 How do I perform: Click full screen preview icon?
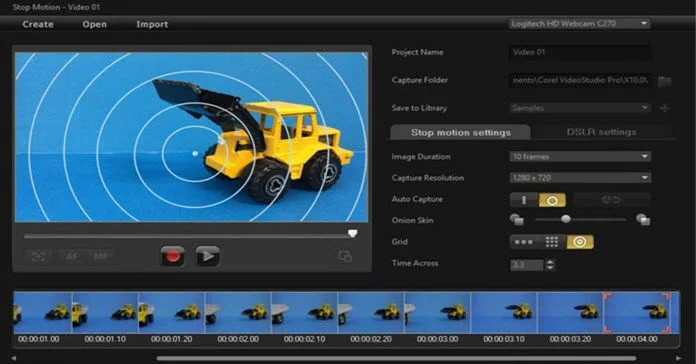38,256
